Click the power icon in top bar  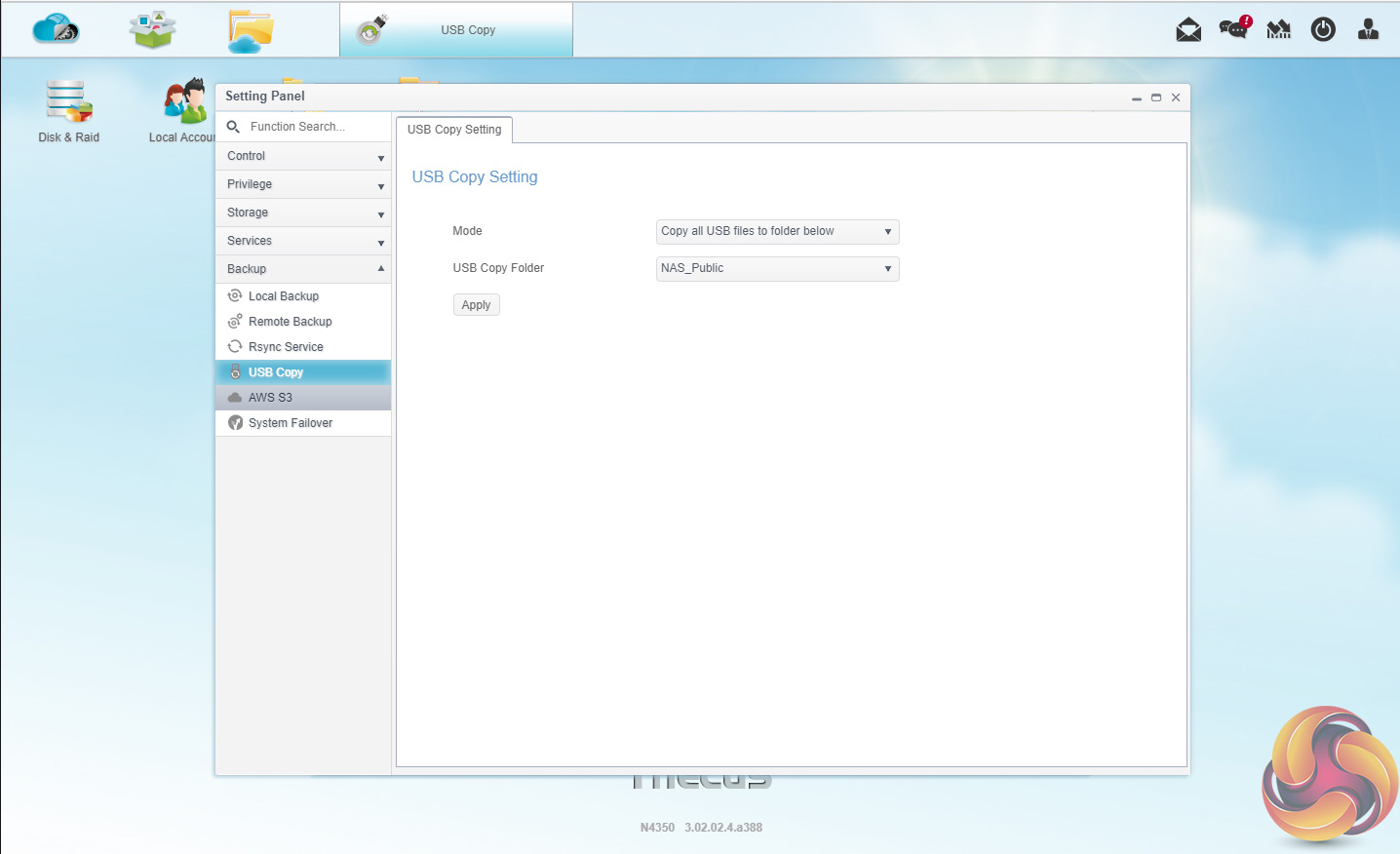pyautogui.click(x=1323, y=29)
